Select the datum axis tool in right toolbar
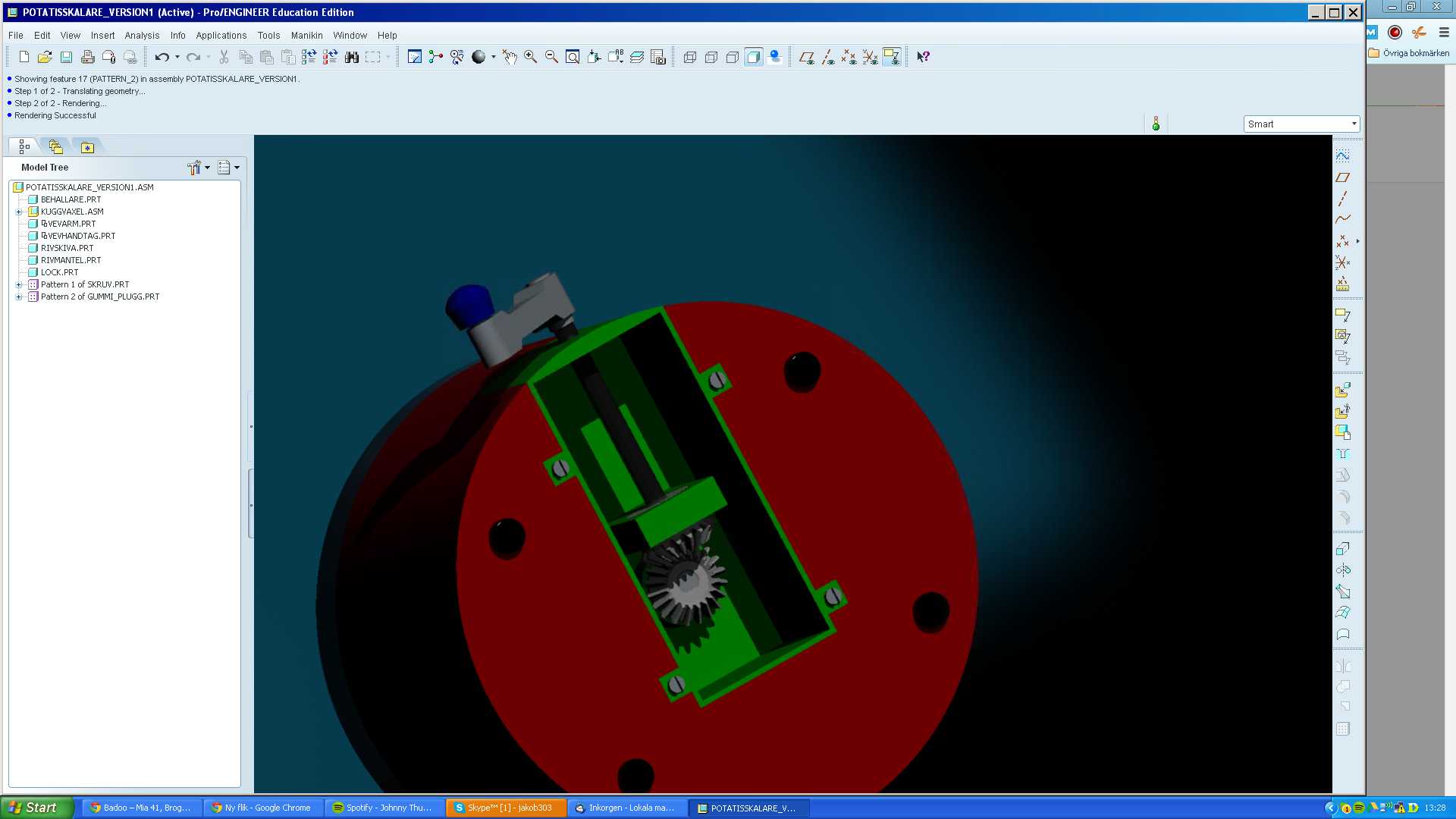This screenshot has width=1456, height=819. [x=1342, y=199]
